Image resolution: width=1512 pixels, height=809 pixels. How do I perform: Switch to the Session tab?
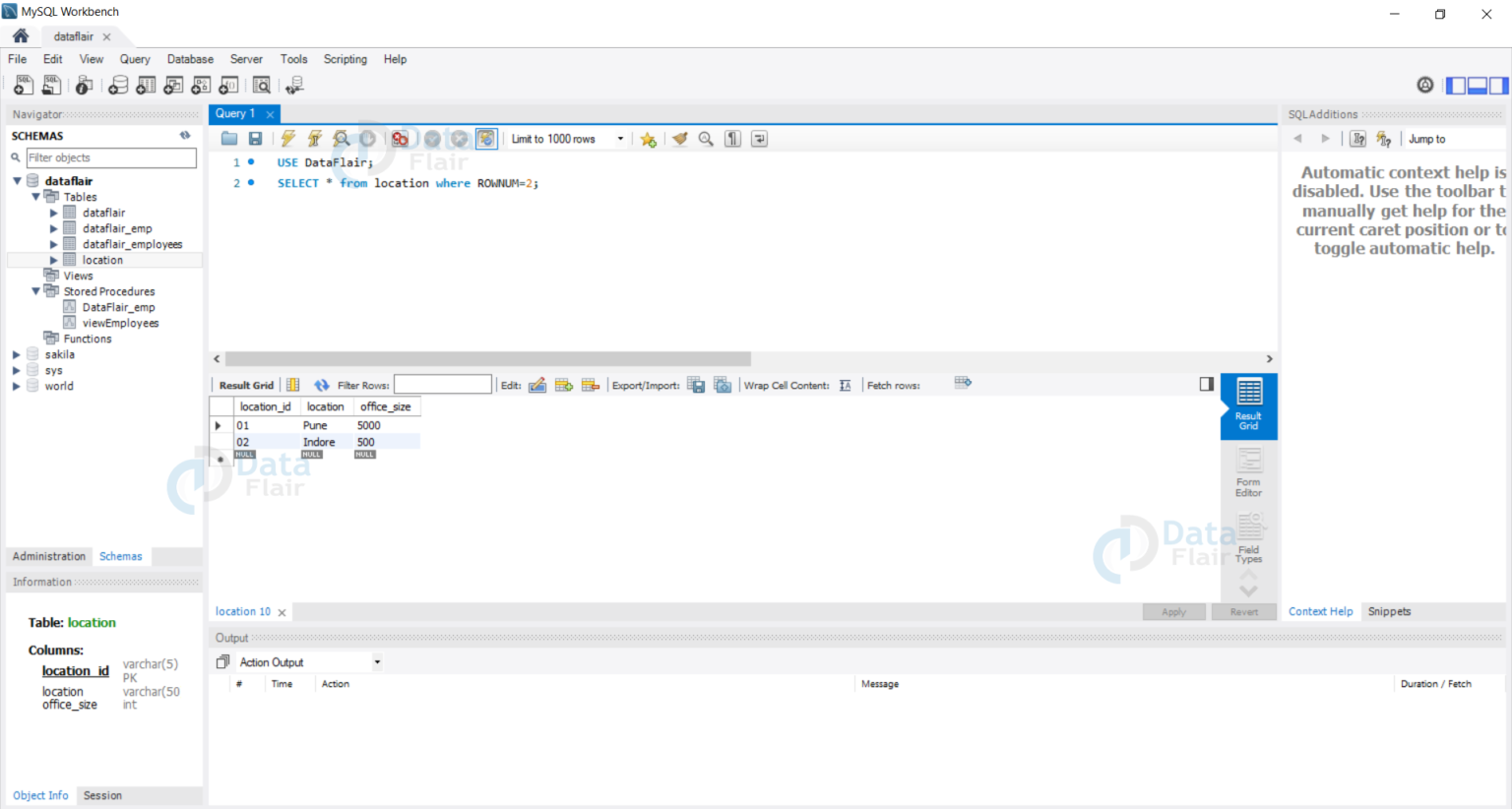(102, 795)
